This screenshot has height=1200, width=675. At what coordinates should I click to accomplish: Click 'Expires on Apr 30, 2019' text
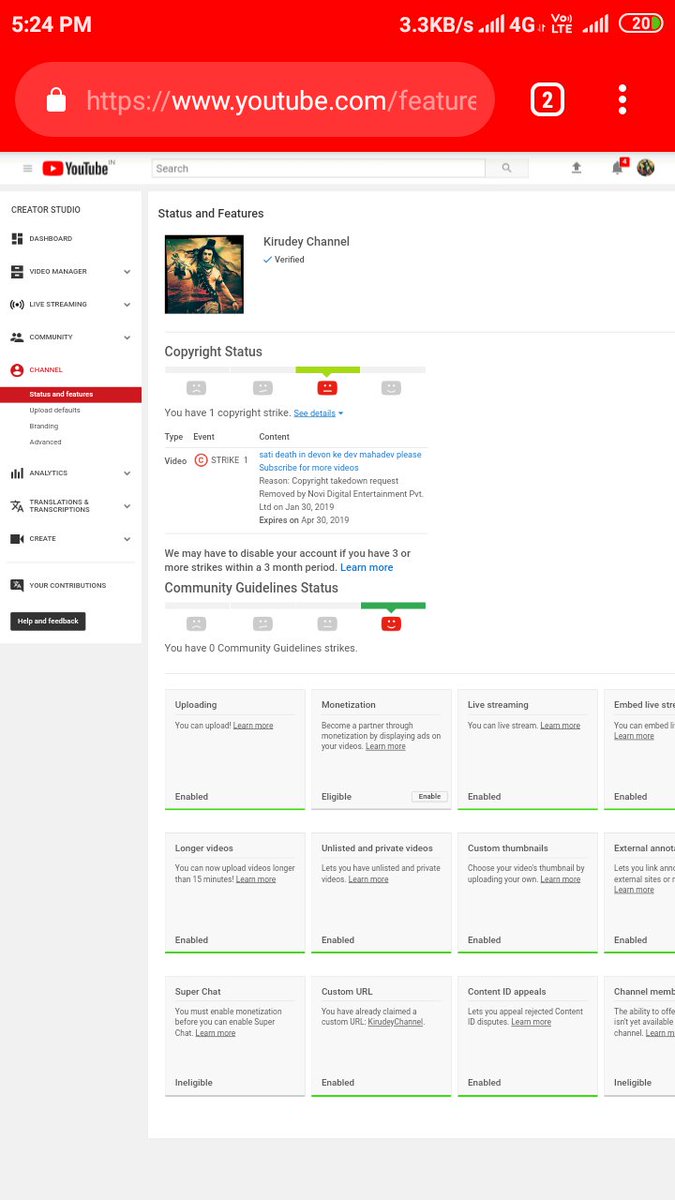coord(304,520)
